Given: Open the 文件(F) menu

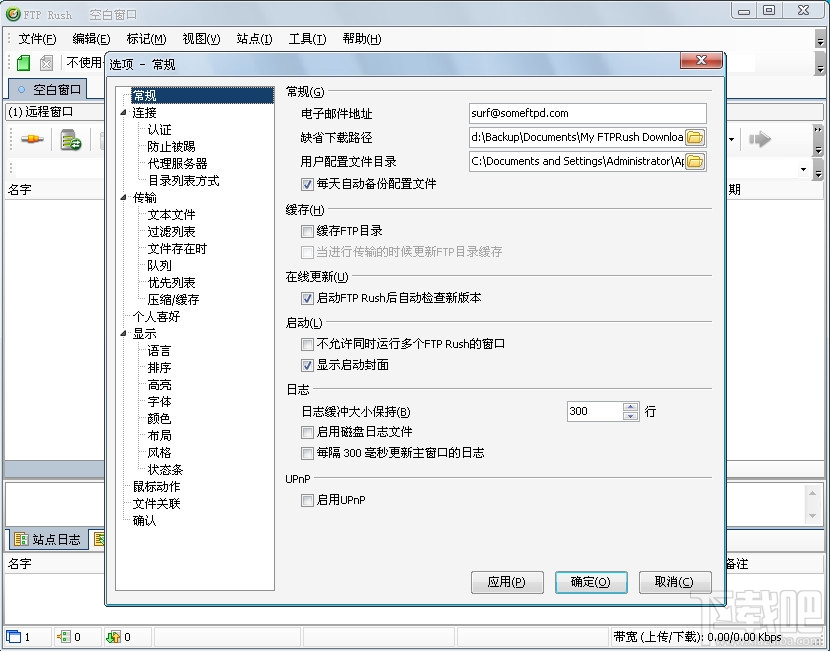Looking at the screenshot, I should (x=37, y=39).
